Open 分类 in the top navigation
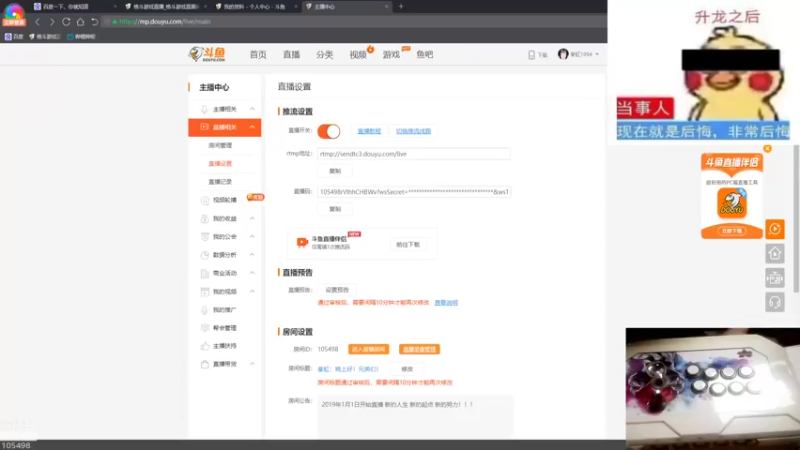This screenshot has height=450, width=800. (x=324, y=55)
